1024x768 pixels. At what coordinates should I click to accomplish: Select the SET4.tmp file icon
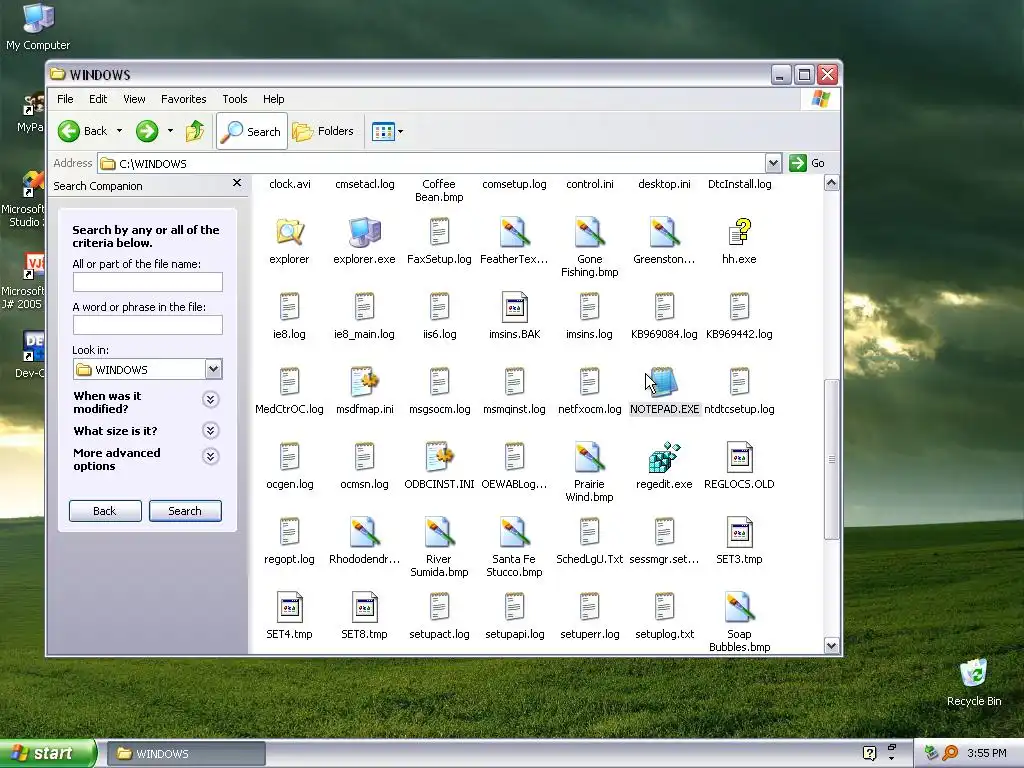pos(289,607)
